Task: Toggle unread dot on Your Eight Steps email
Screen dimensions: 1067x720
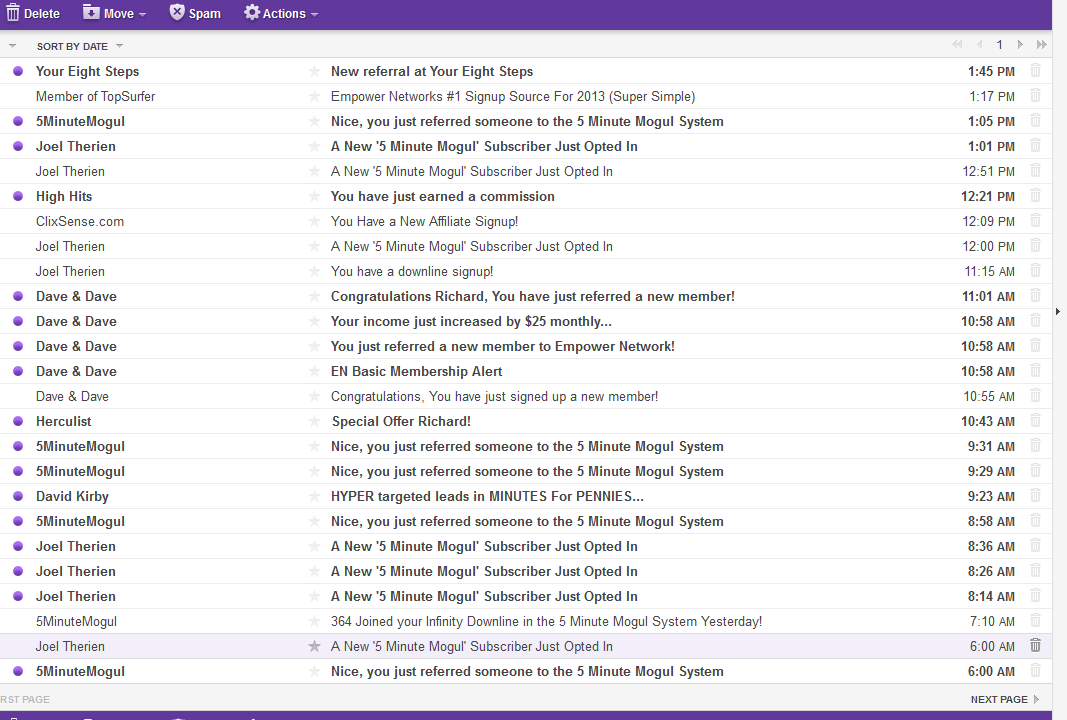Action: coord(18,71)
